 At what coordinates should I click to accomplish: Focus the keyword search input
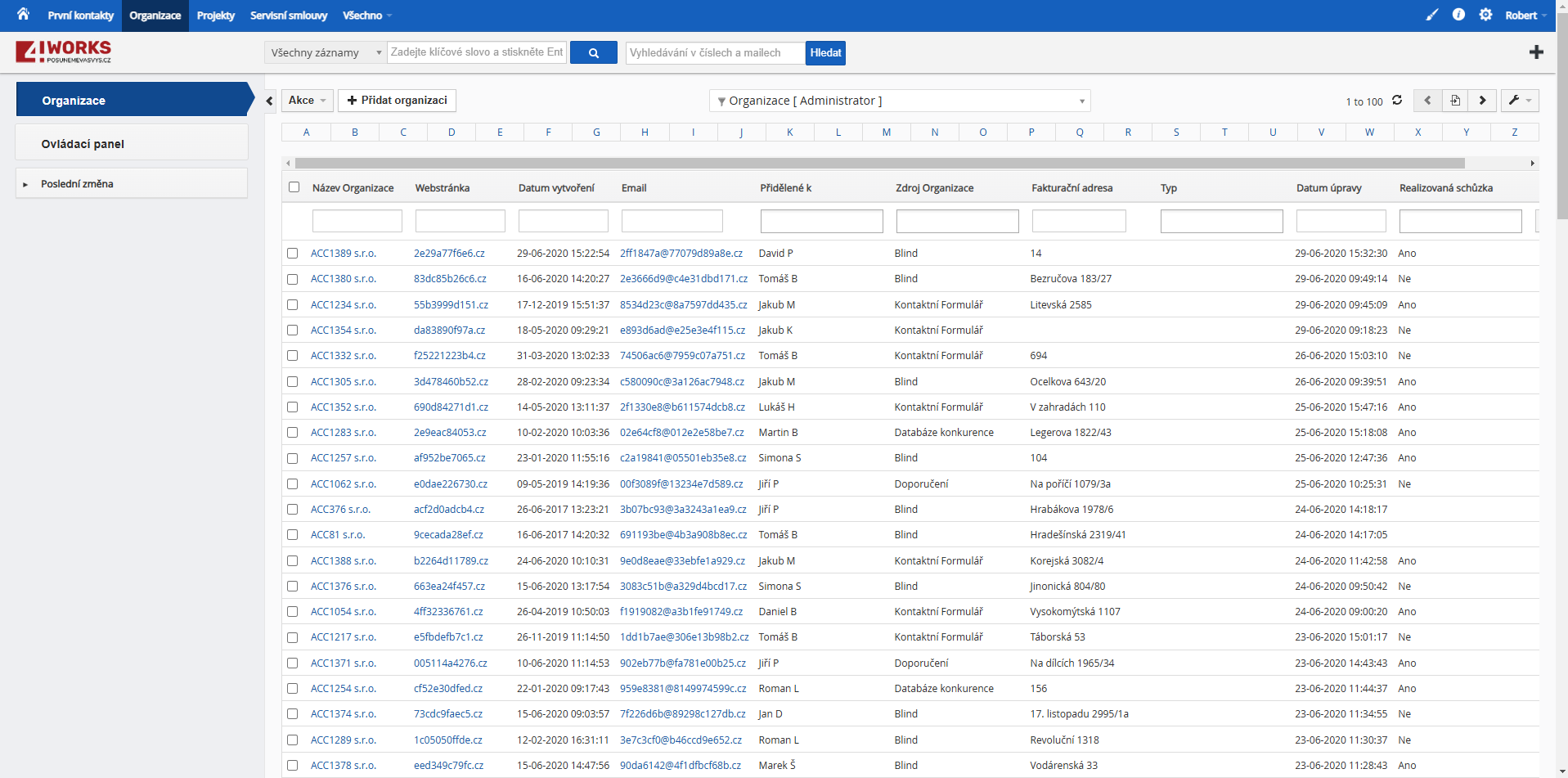[477, 52]
